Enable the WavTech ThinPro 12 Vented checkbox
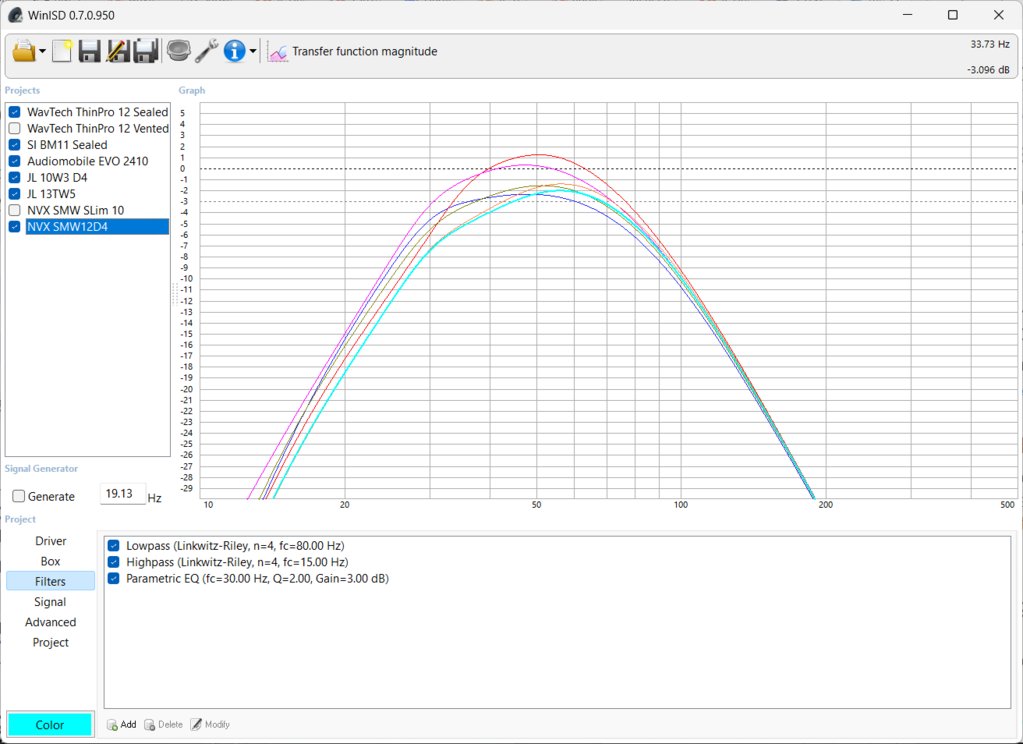The image size is (1023, 744). coord(14,129)
